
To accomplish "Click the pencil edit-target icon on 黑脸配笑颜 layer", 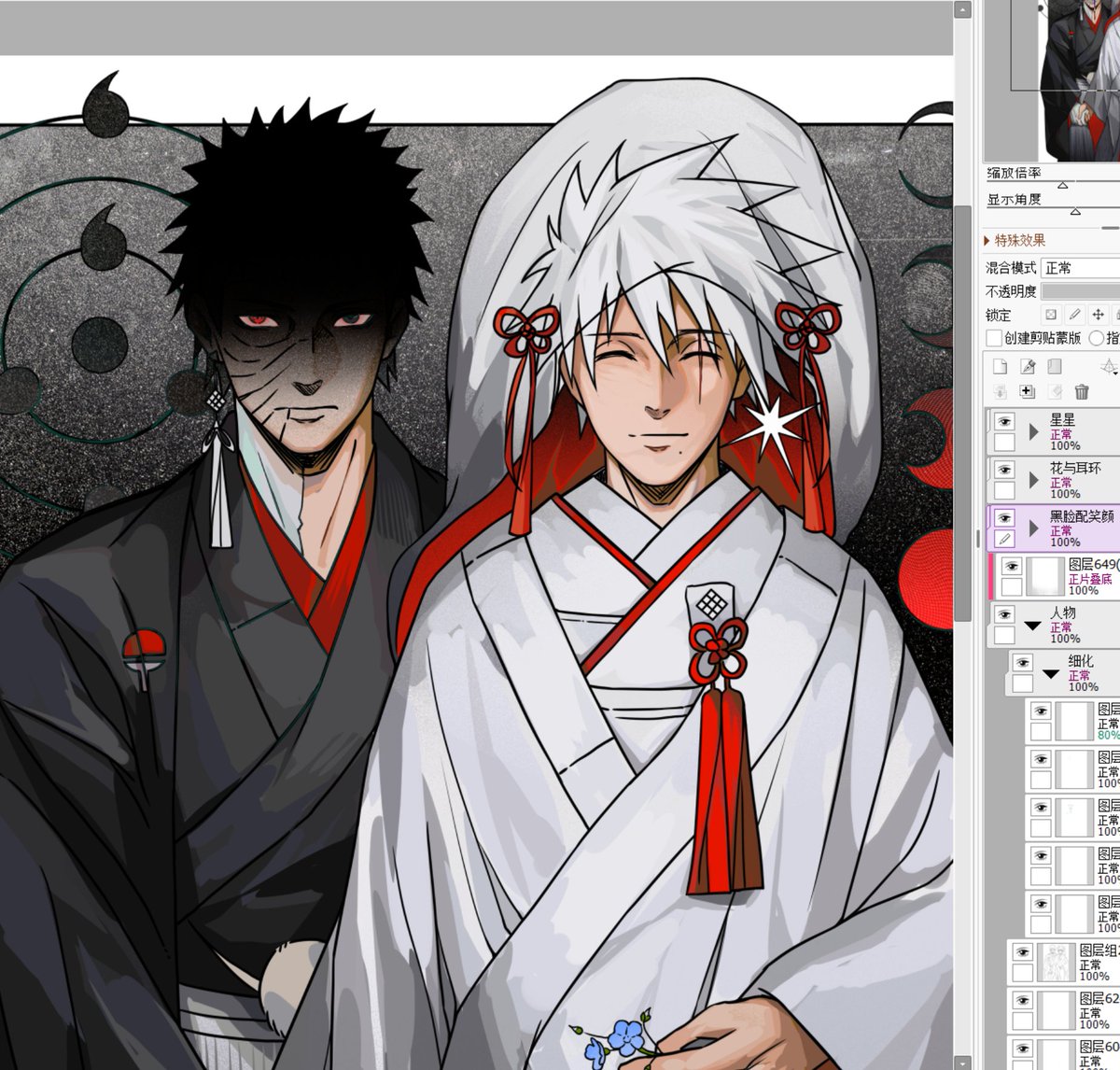I will pyautogui.click(x=1004, y=539).
